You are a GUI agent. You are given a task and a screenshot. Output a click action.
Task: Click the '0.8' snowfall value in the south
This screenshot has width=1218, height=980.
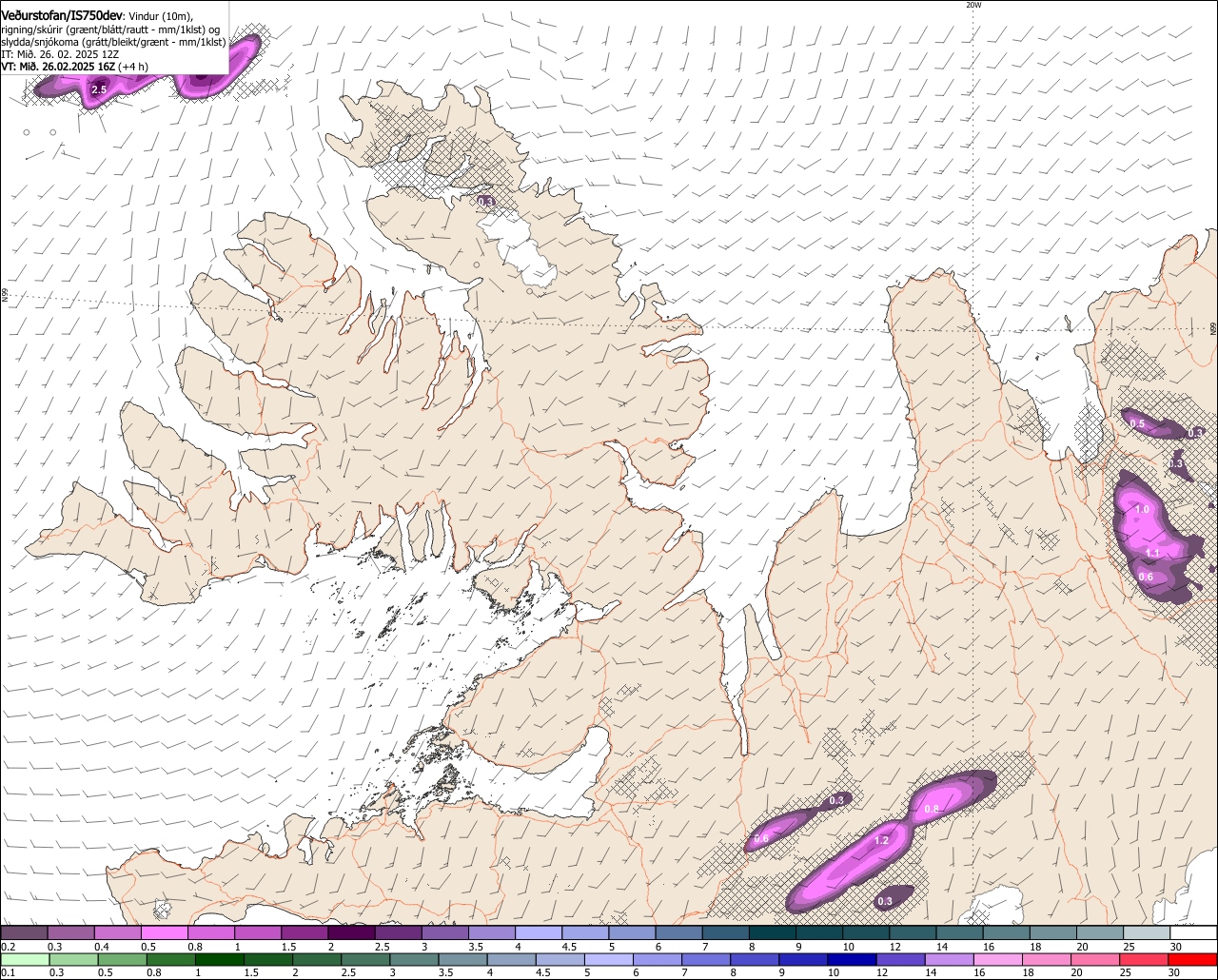[x=932, y=811]
